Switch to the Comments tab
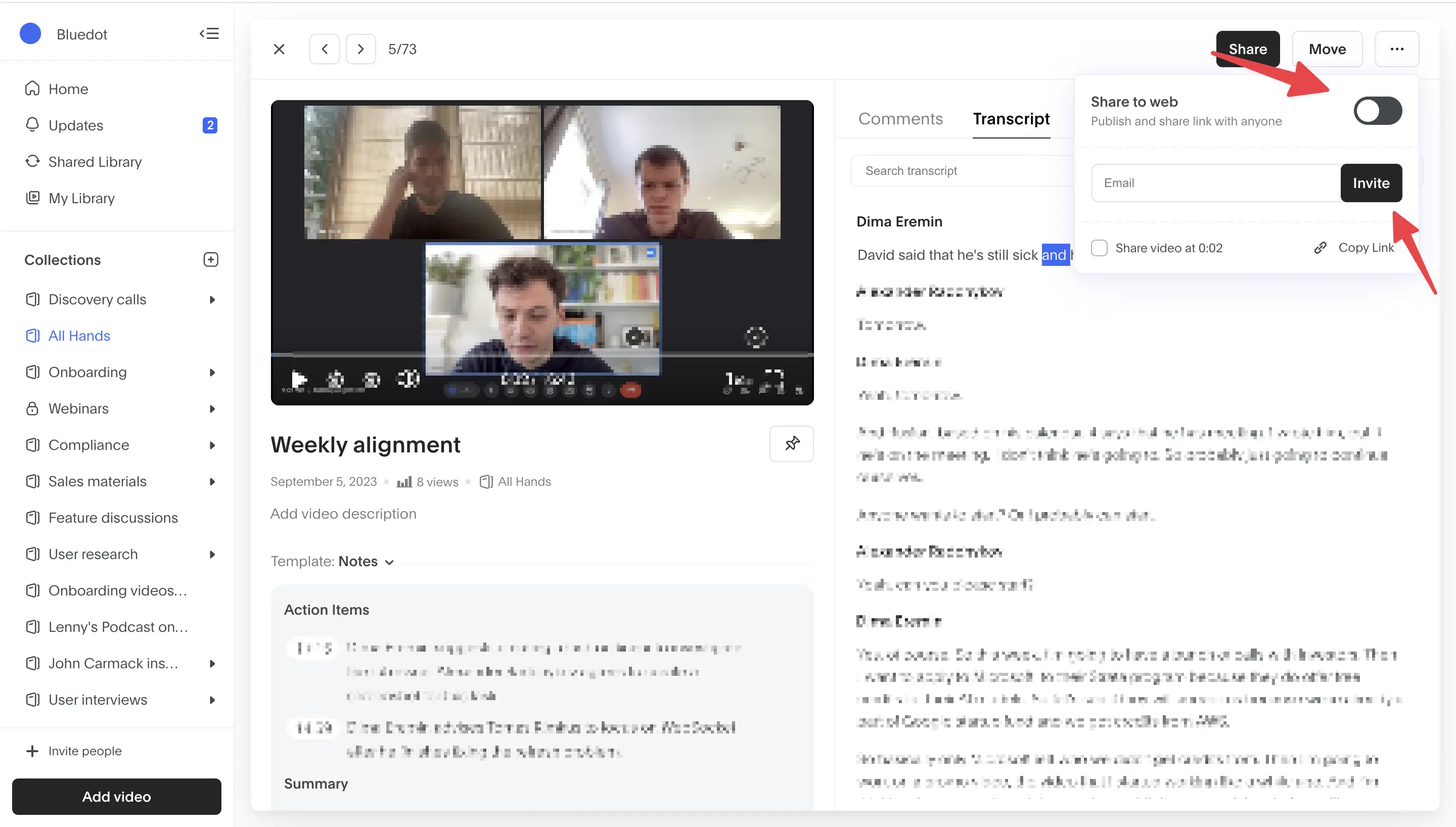This screenshot has width=1456, height=827. [x=900, y=118]
